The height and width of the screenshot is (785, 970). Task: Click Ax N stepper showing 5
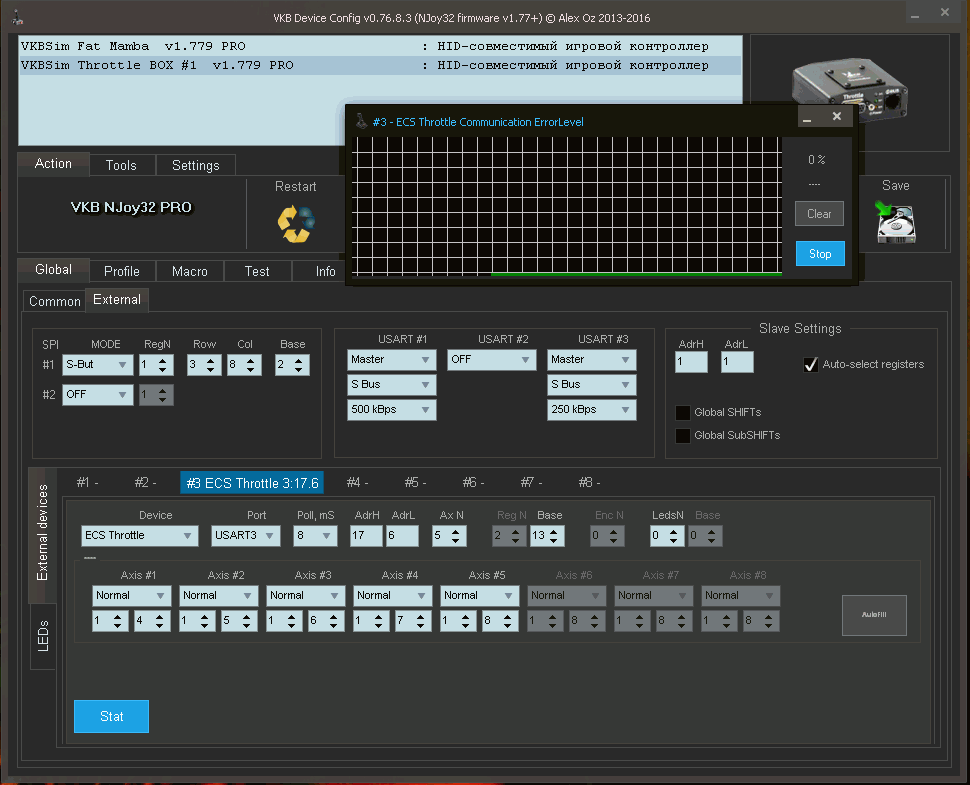[449, 536]
